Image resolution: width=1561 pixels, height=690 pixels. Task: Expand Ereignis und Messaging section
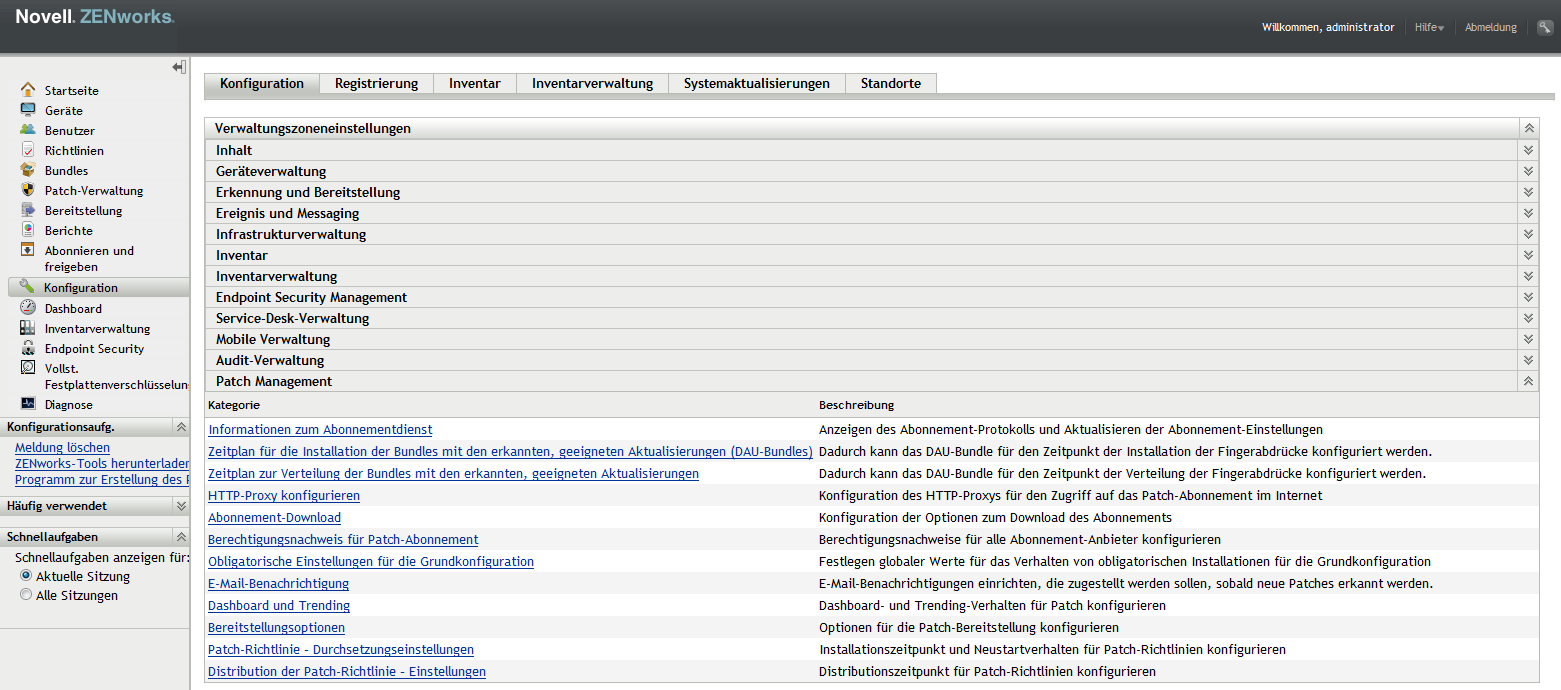[x=1528, y=213]
